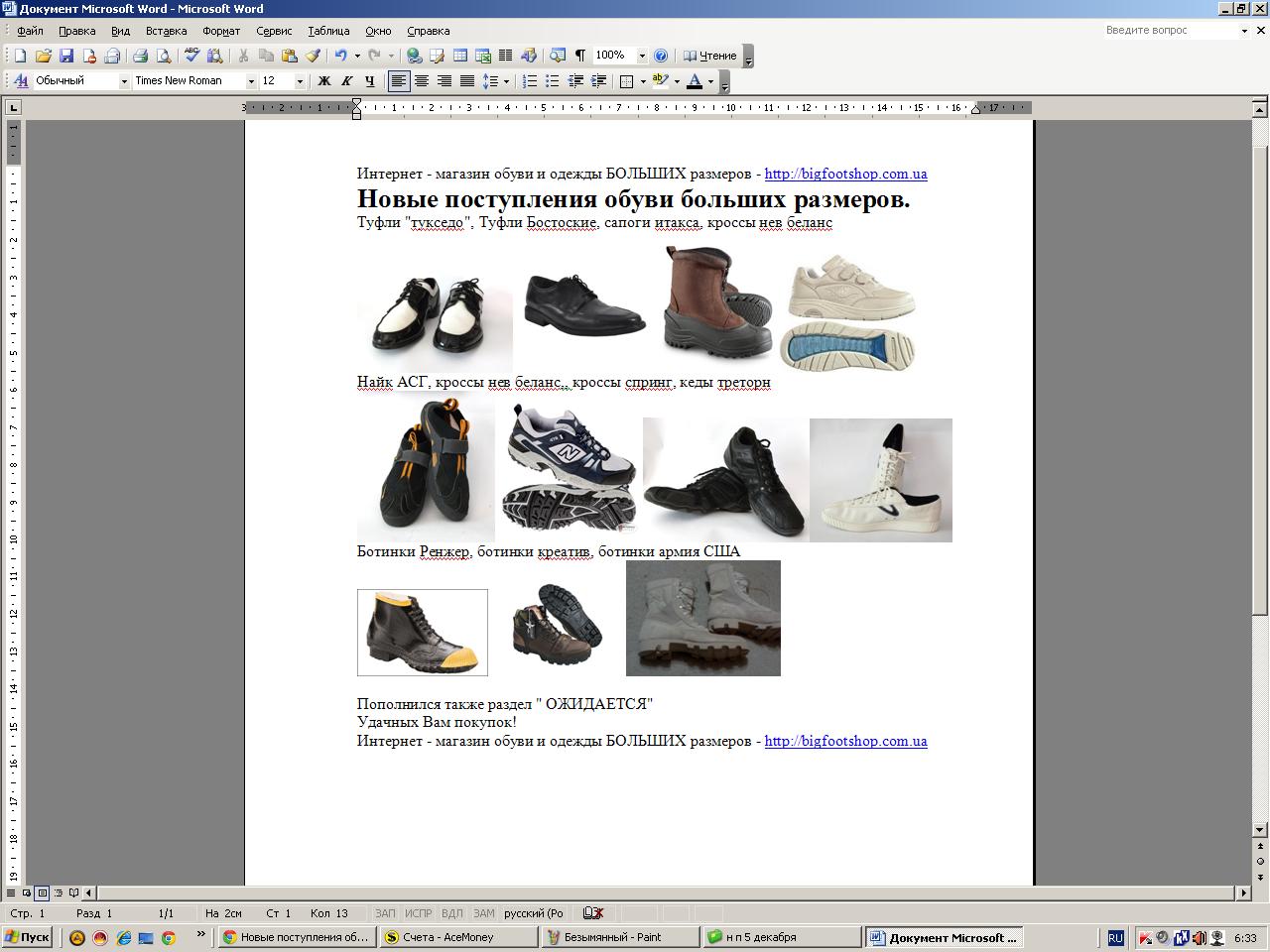Open the Правка menu
The width and height of the screenshot is (1270, 952).
tap(76, 31)
